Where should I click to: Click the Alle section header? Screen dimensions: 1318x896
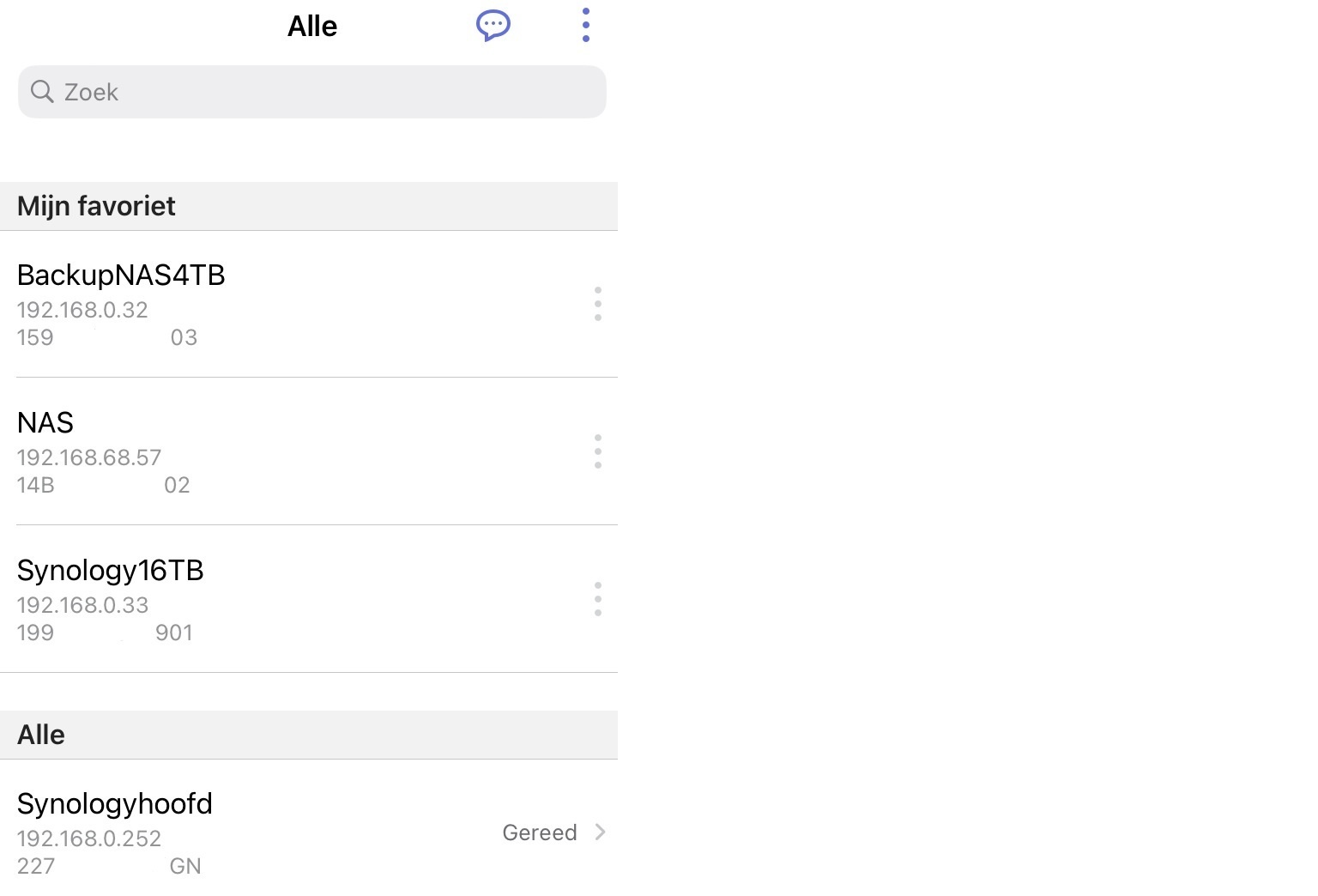(x=309, y=735)
